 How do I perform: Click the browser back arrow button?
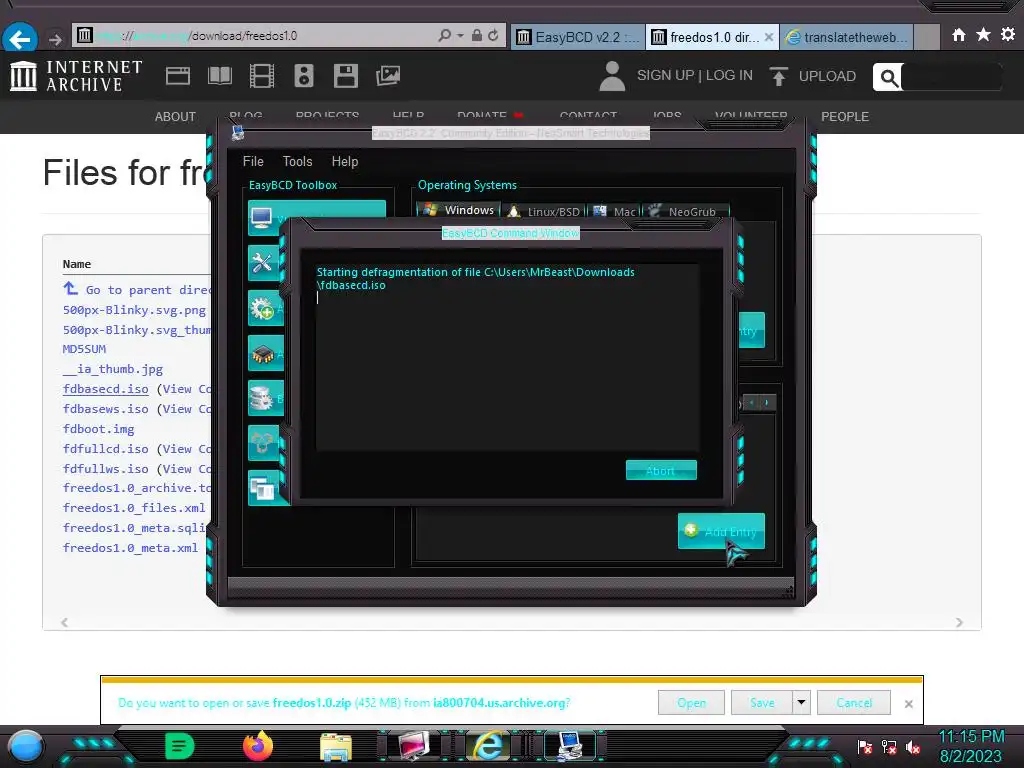(20, 39)
